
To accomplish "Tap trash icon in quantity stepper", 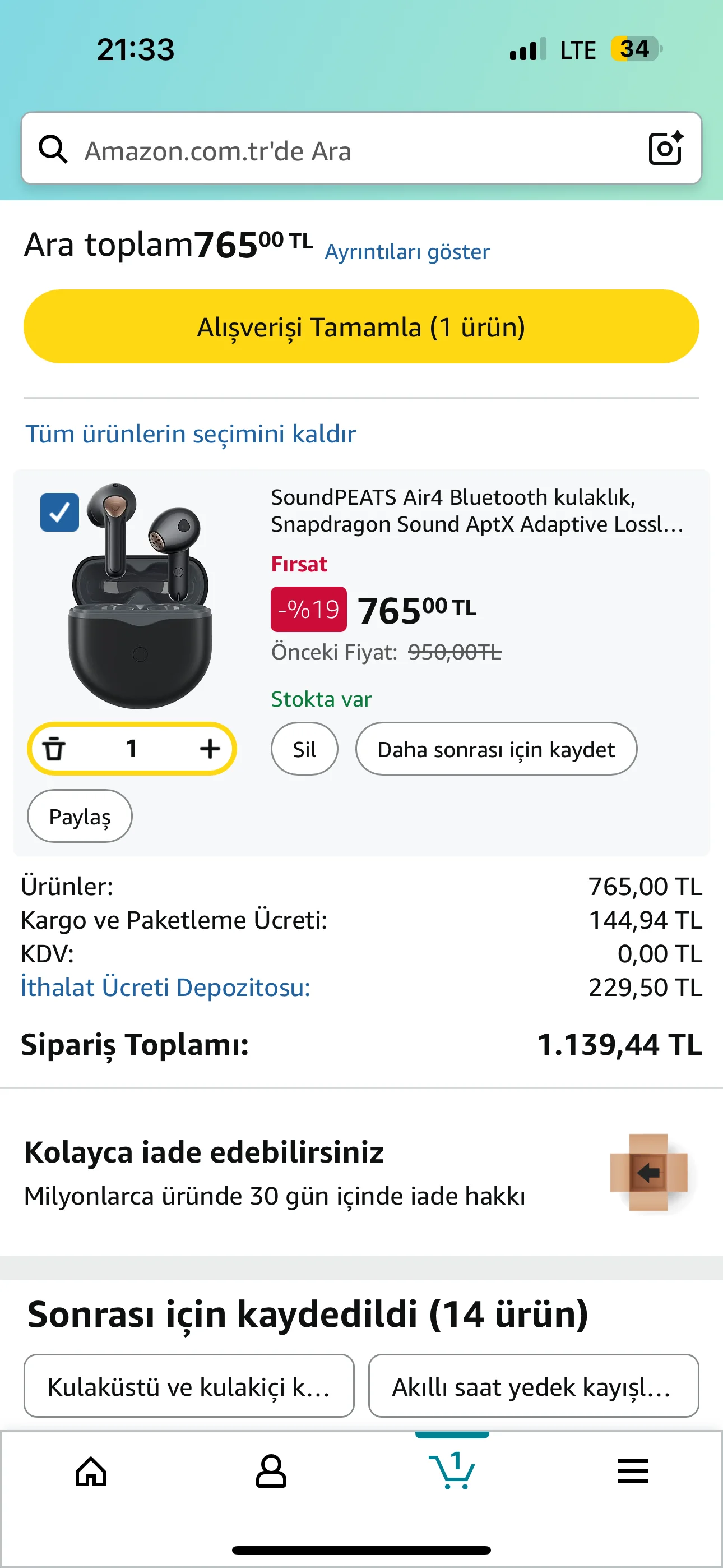I will [x=54, y=749].
